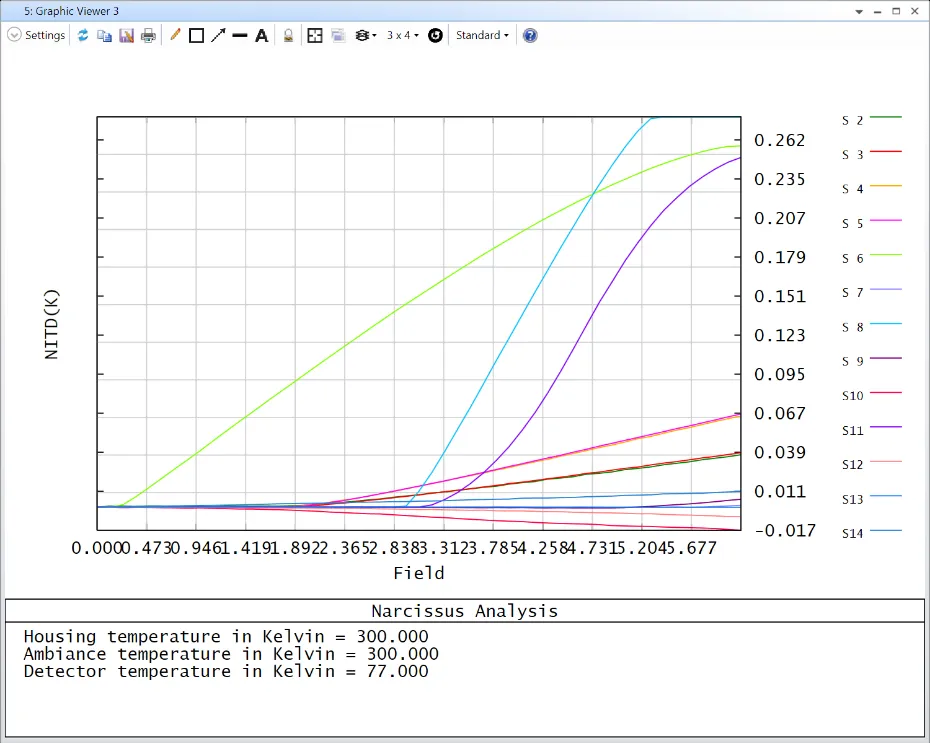Screen dimensions: 930x743
Task: Toggle the window lock icon
Action: pyautogui.click(x=288, y=35)
